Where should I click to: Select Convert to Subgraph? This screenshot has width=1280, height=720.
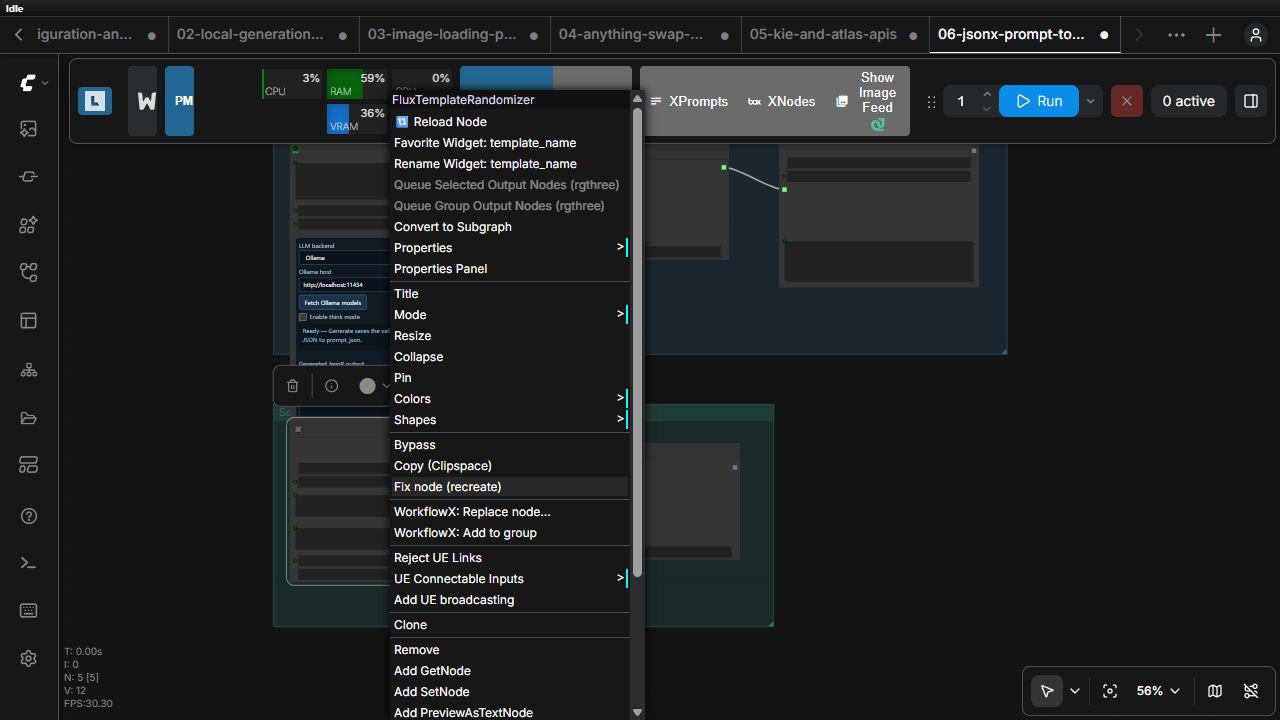coord(510,227)
